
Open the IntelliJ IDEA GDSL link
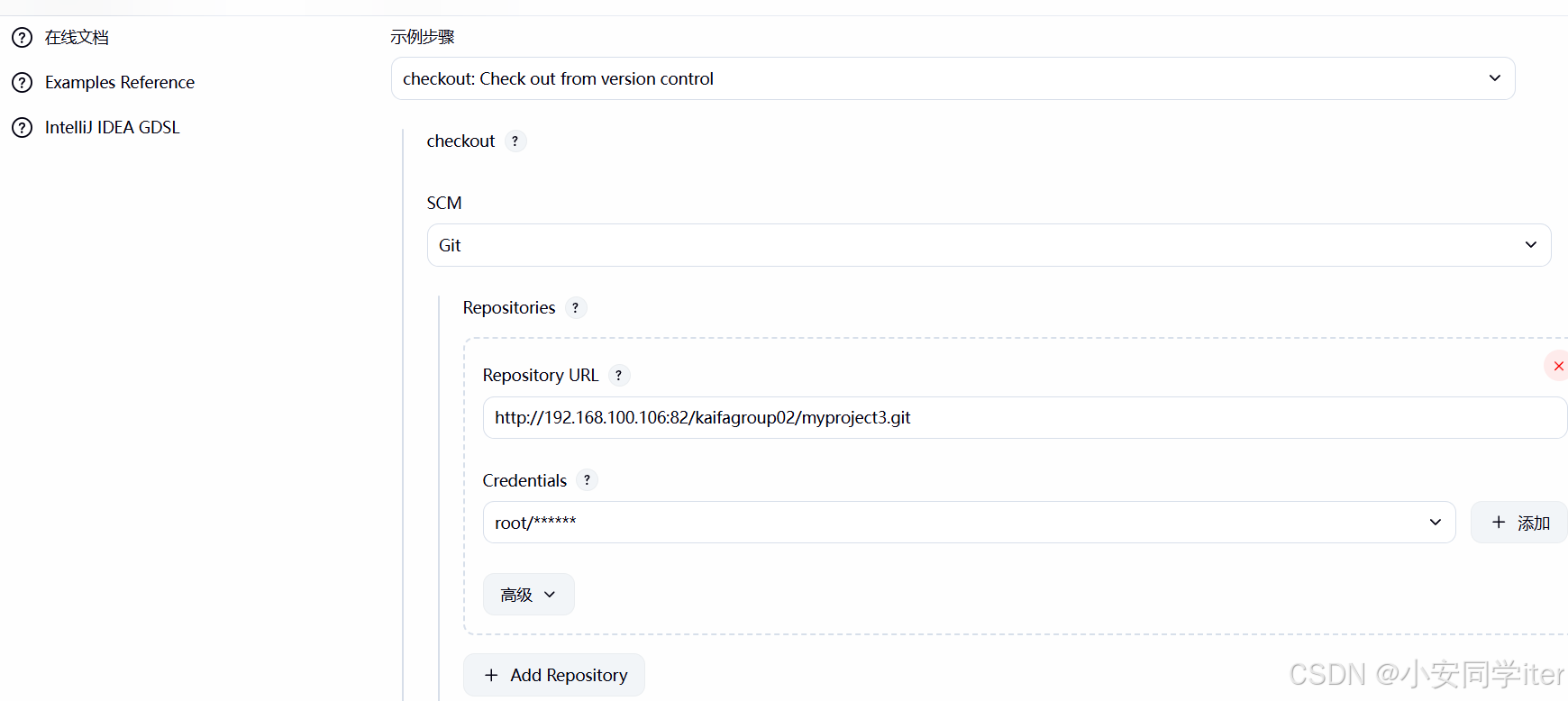coord(113,128)
